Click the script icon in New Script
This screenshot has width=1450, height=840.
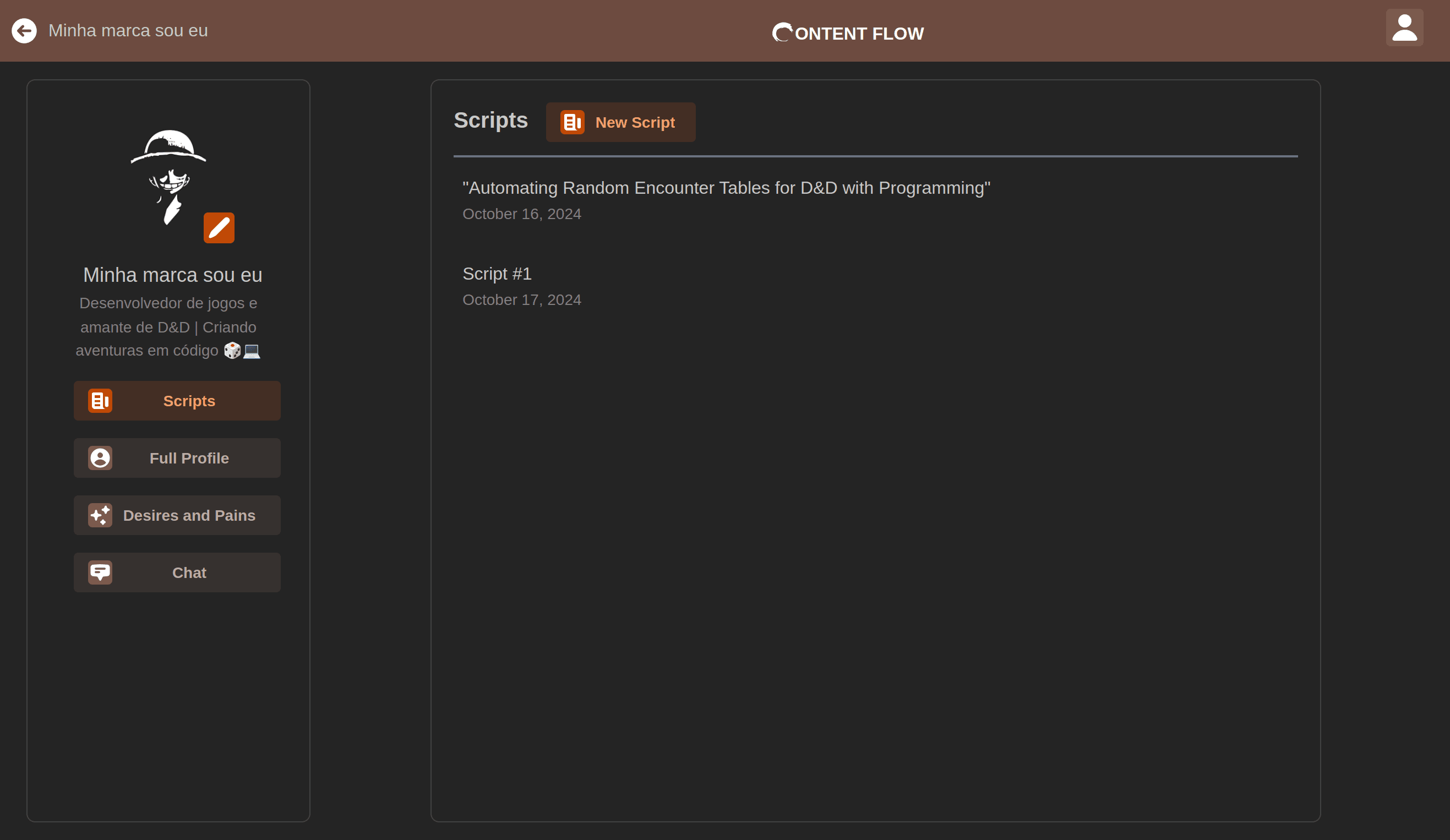point(573,122)
